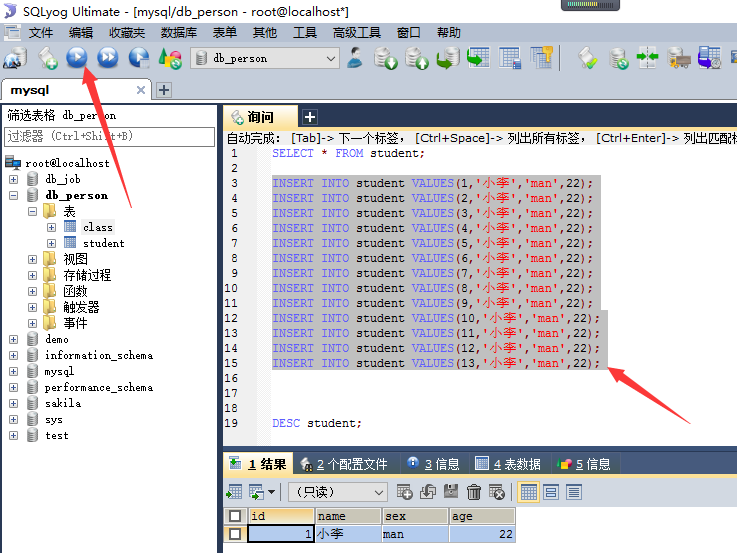Click the name column header
This screenshot has height=553, width=737.
point(348,516)
